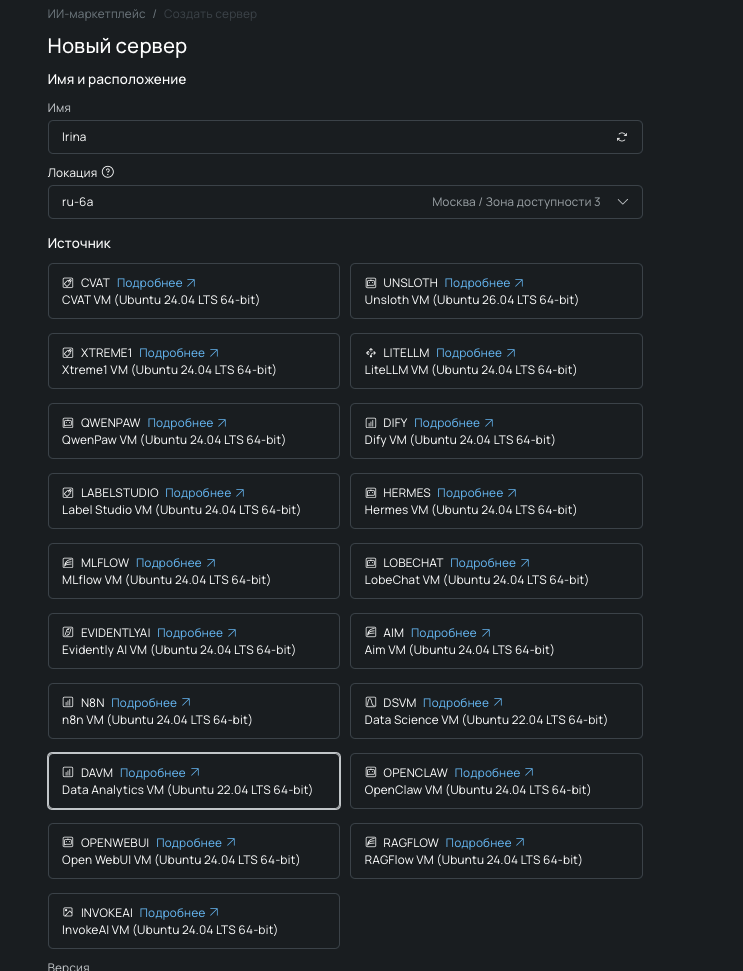Select the LiteLLM VM source card
This screenshot has width=743, height=971.
(496, 361)
